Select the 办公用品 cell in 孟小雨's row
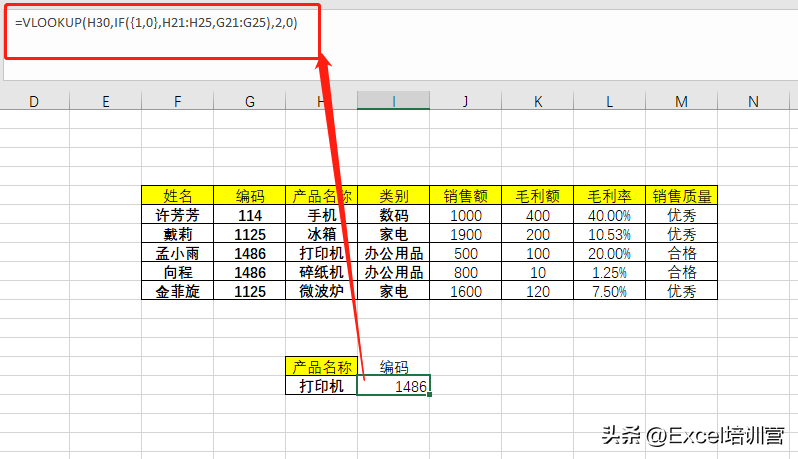 tap(393, 253)
